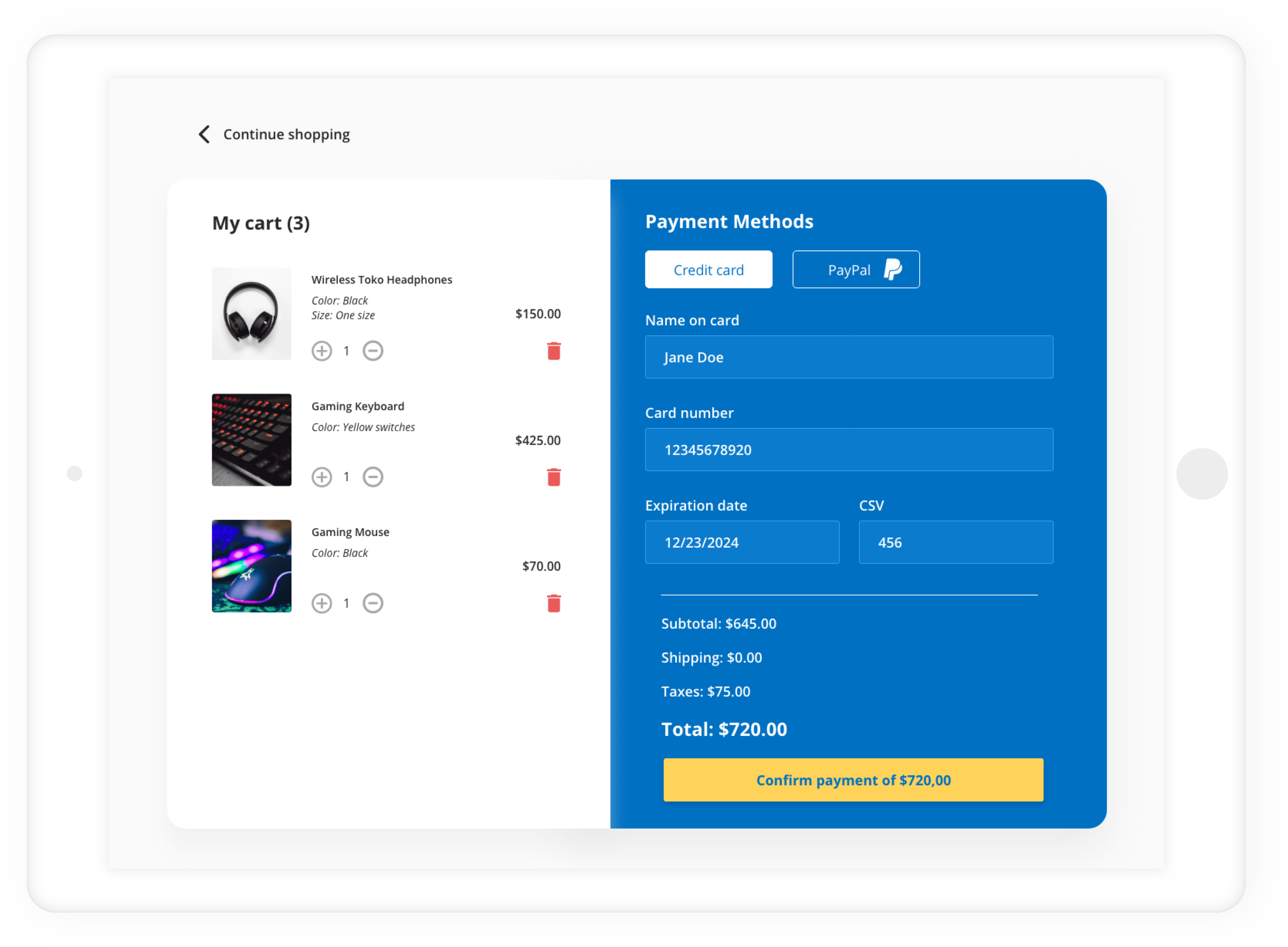Click the increase quantity icon for Gaming Keyboard
Screen dimensions: 1288x947
pyautogui.click(x=322, y=477)
